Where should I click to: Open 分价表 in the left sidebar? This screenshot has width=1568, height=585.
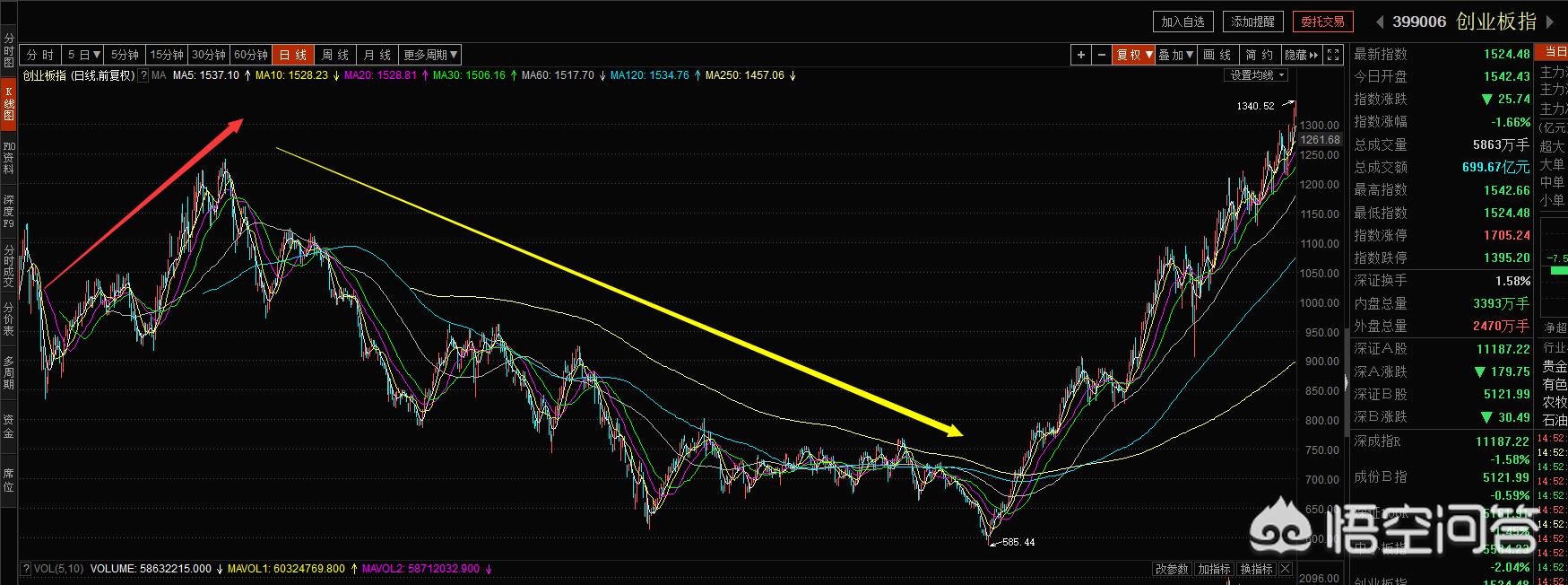click(x=9, y=319)
